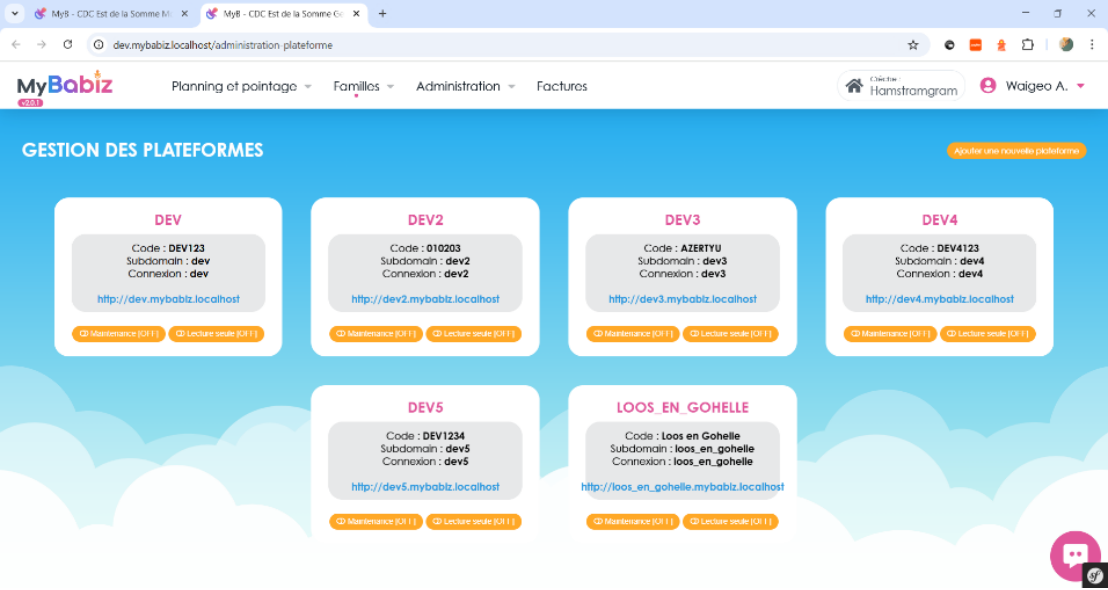
Task: Toggle Maintenance on LOOS_EN_GOHELLE
Action: [x=632, y=521]
